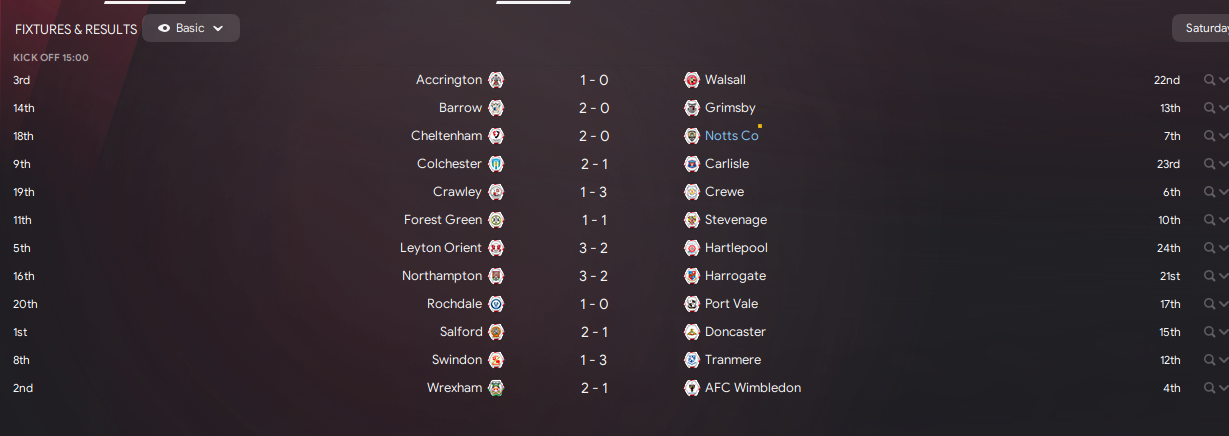Open the Notts Co team link
Image resolution: width=1229 pixels, height=436 pixels.
(731, 136)
